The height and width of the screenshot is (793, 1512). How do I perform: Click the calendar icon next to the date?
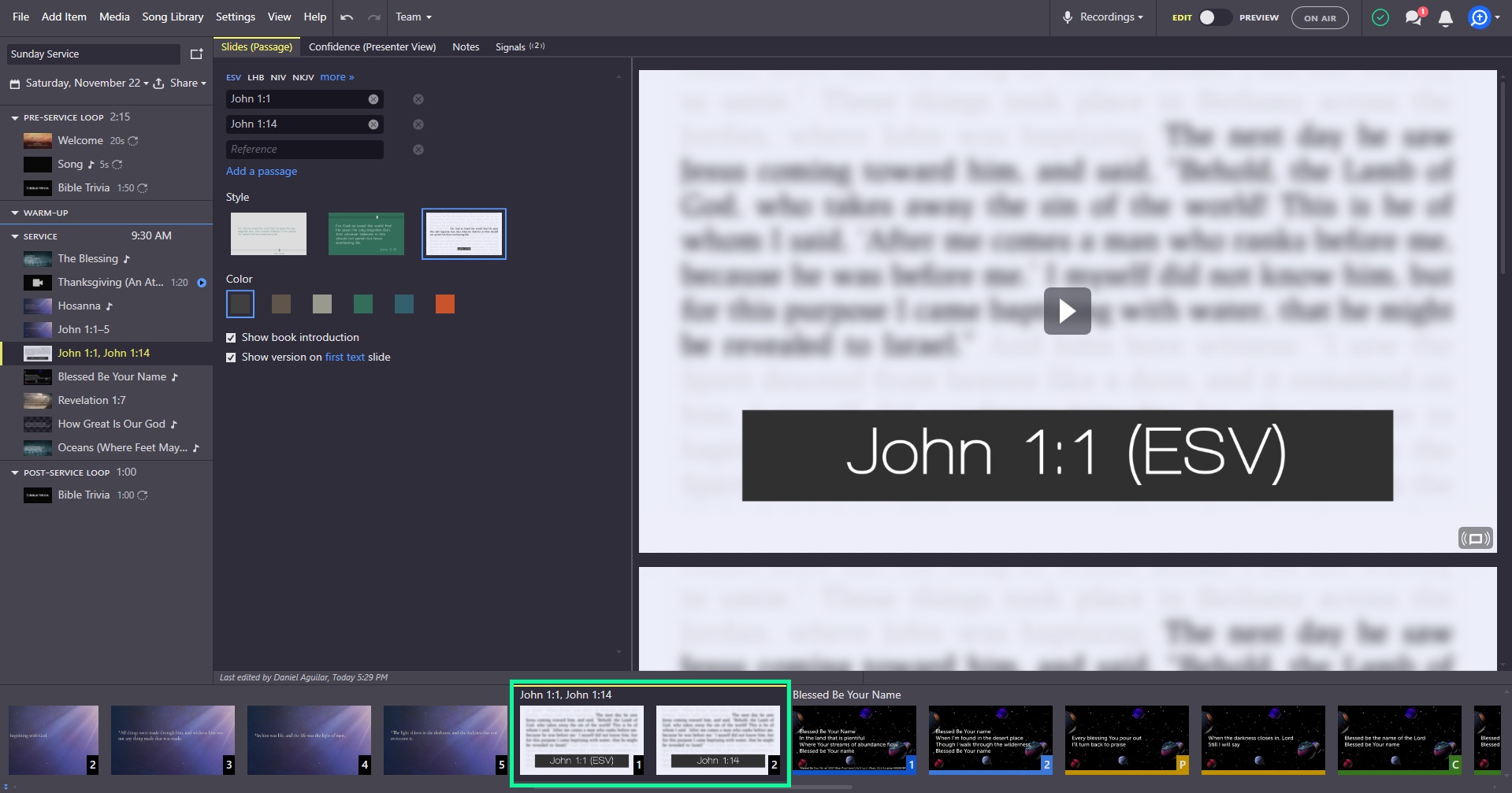(14, 83)
